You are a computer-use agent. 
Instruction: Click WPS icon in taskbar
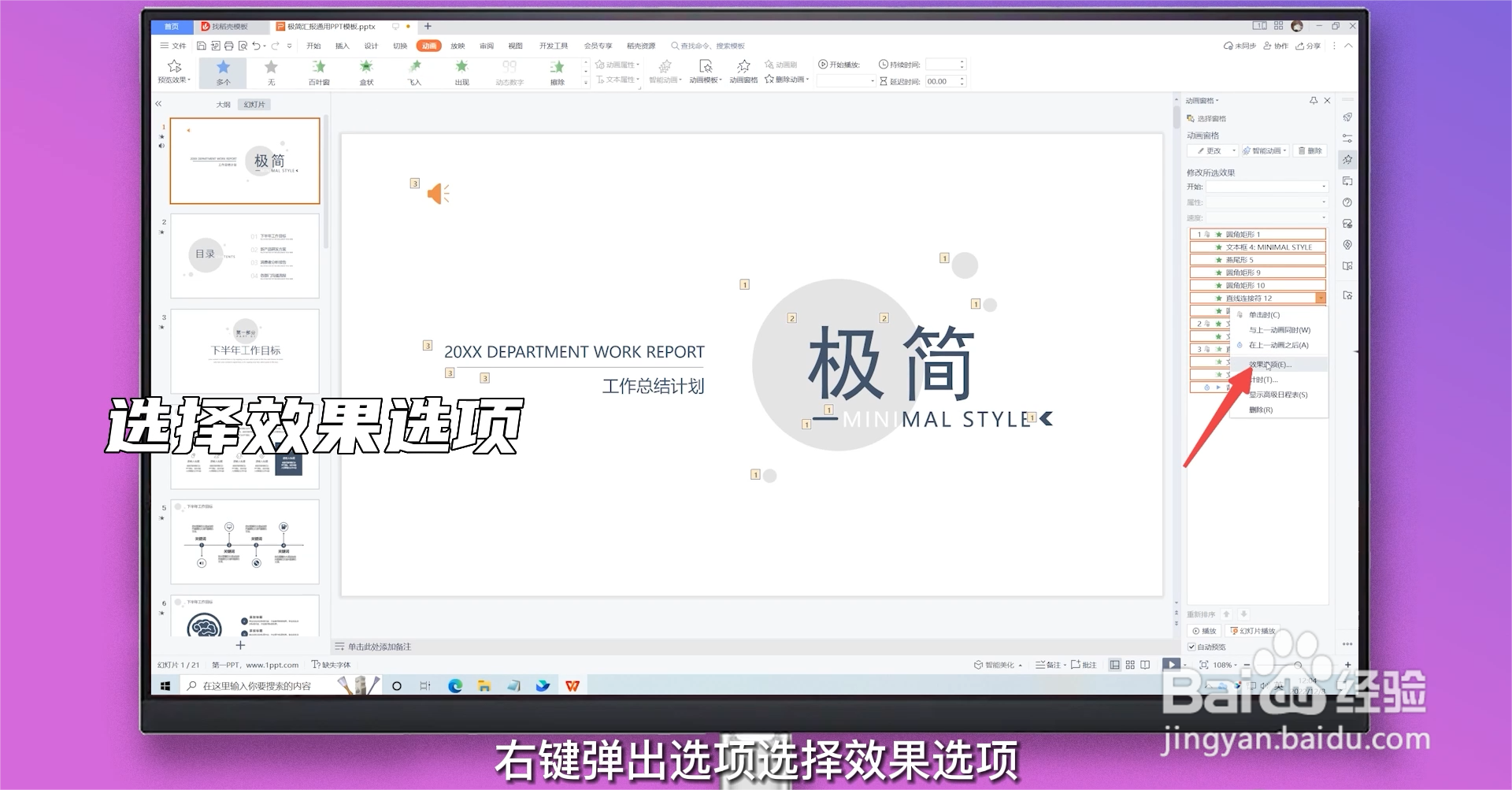[x=573, y=686]
